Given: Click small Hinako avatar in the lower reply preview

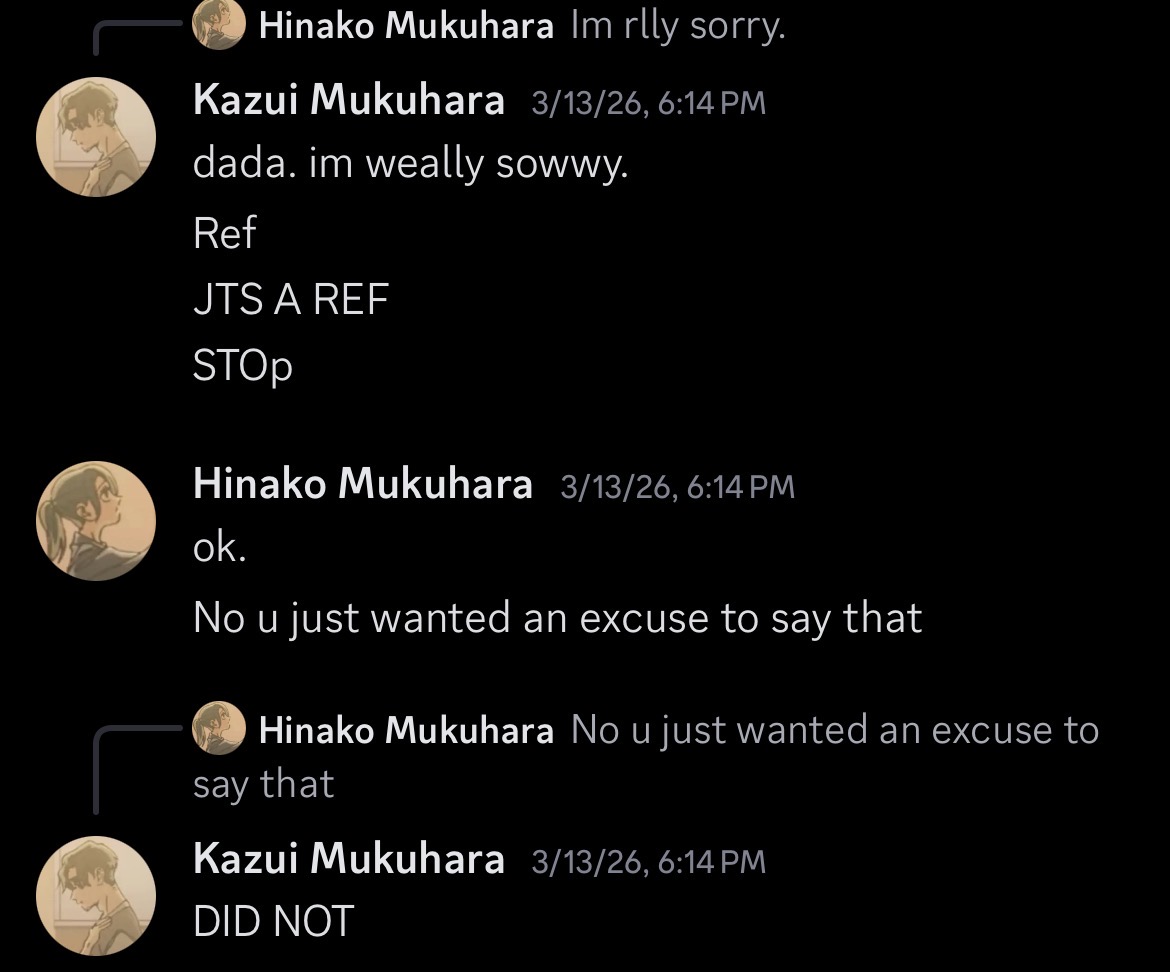Looking at the screenshot, I should tap(219, 728).
